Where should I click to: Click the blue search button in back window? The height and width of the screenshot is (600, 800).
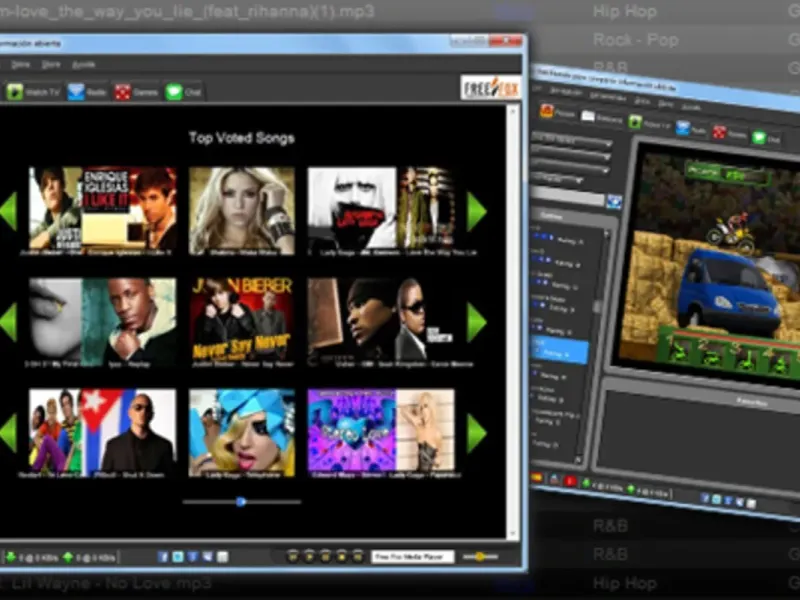pyautogui.click(x=614, y=202)
